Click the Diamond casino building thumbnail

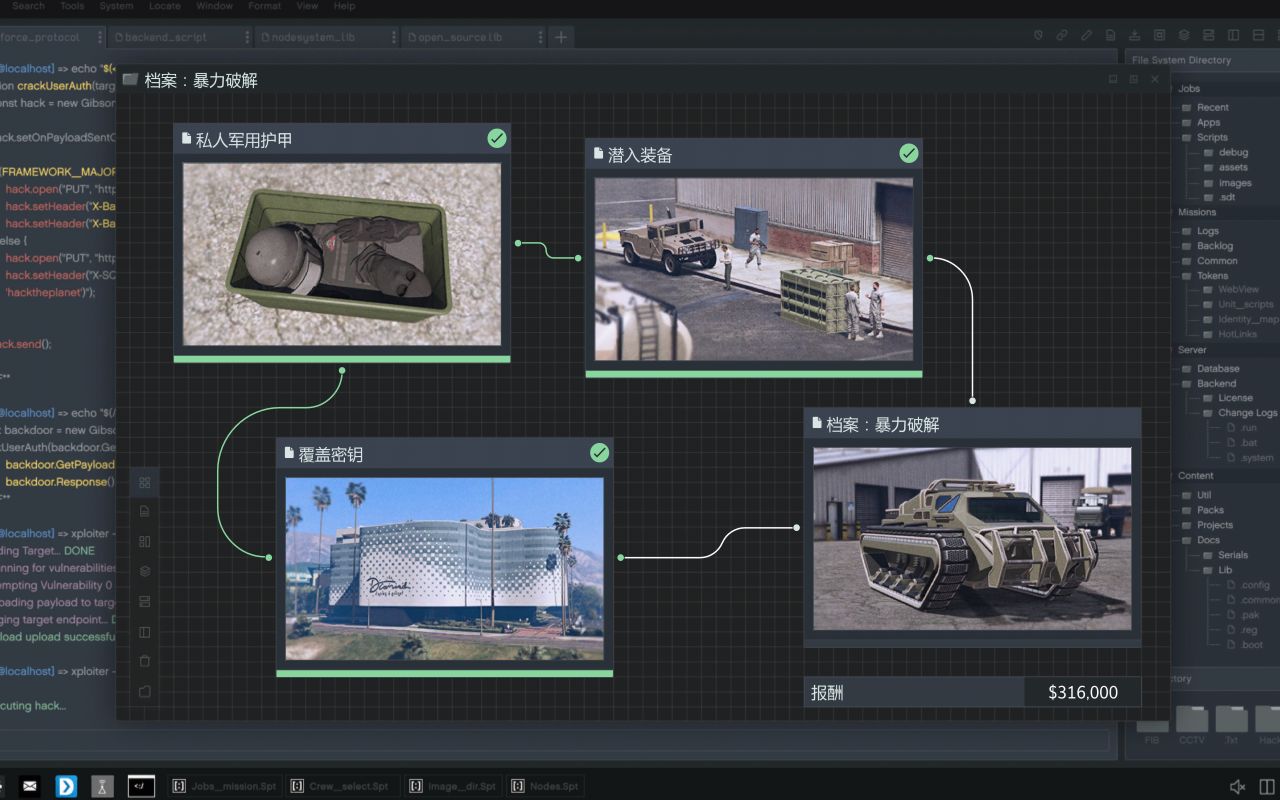[445, 568]
